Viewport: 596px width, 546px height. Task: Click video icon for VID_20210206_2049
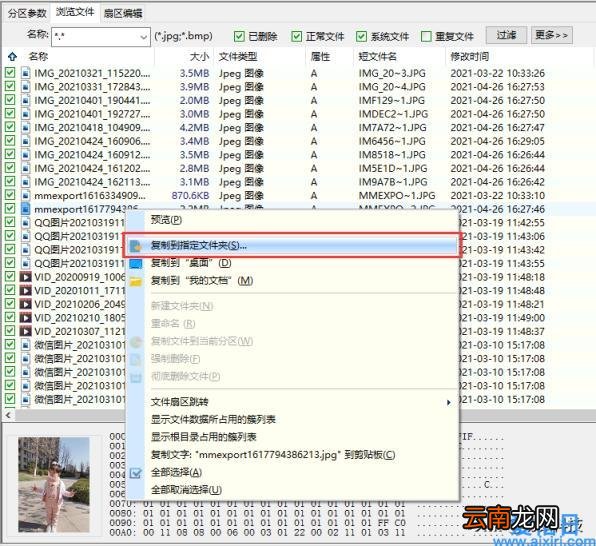pos(25,304)
